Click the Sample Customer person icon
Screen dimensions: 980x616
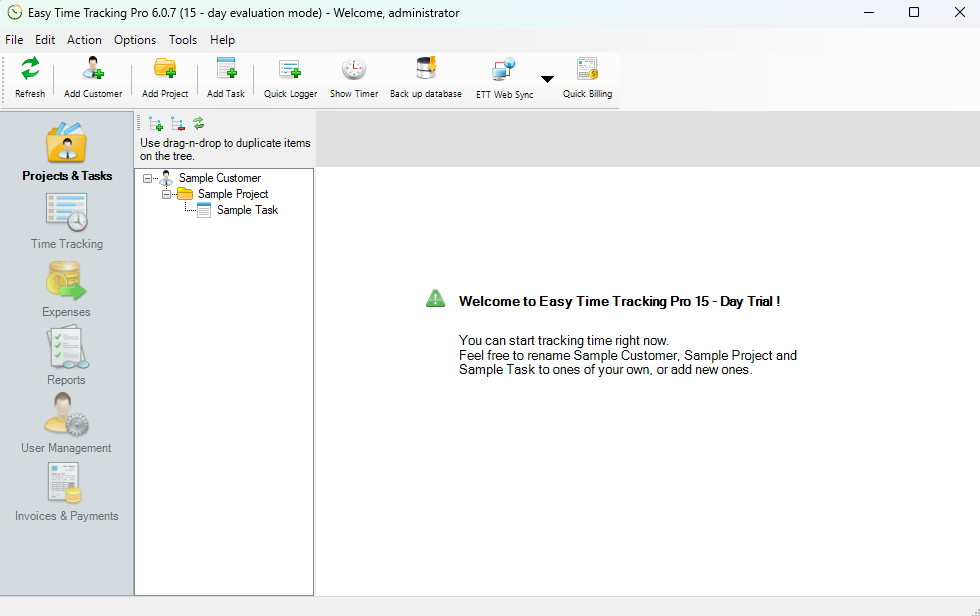pyautogui.click(x=166, y=178)
